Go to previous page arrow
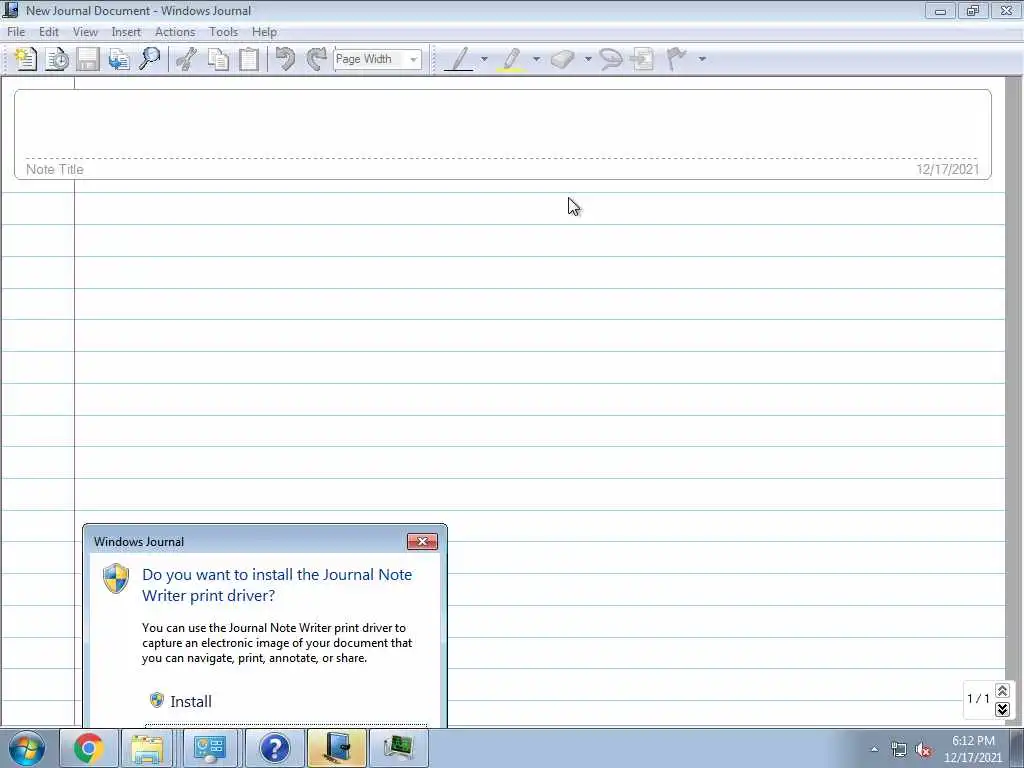This screenshot has width=1024, height=768. coord(1002,690)
